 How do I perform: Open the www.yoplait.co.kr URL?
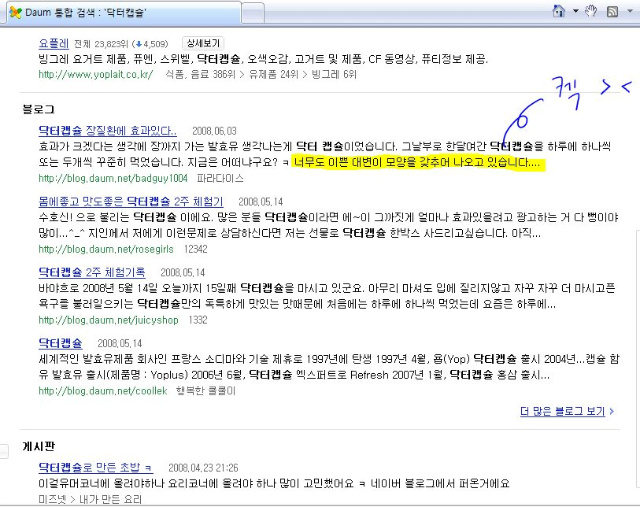pos(96,74)
